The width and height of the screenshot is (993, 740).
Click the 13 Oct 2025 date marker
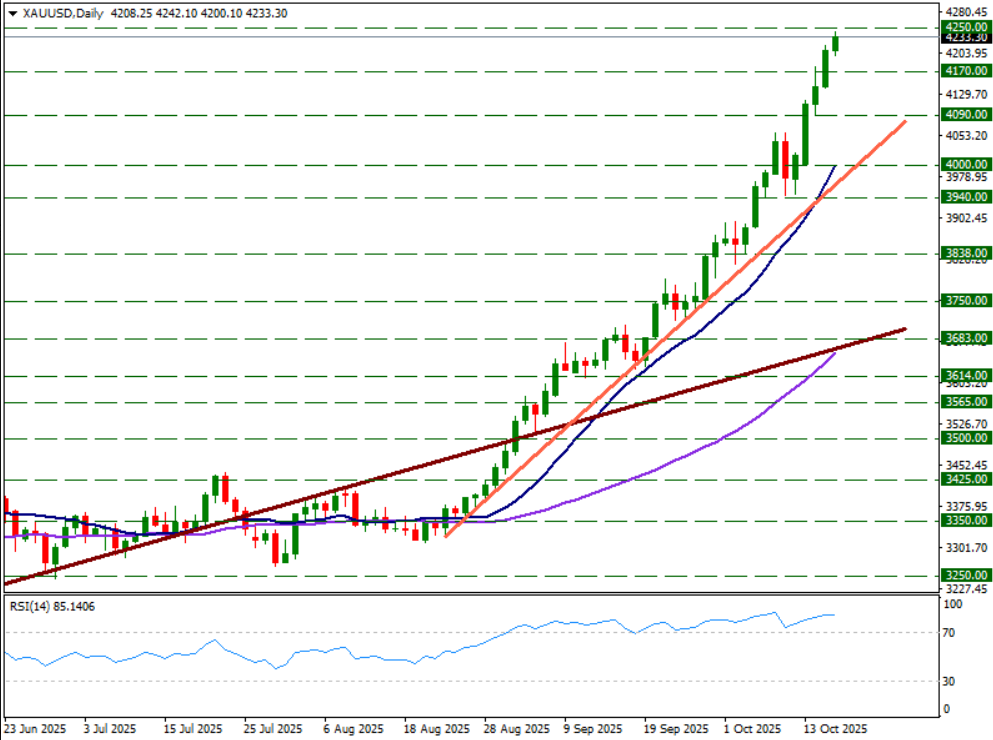coord(835,729)
